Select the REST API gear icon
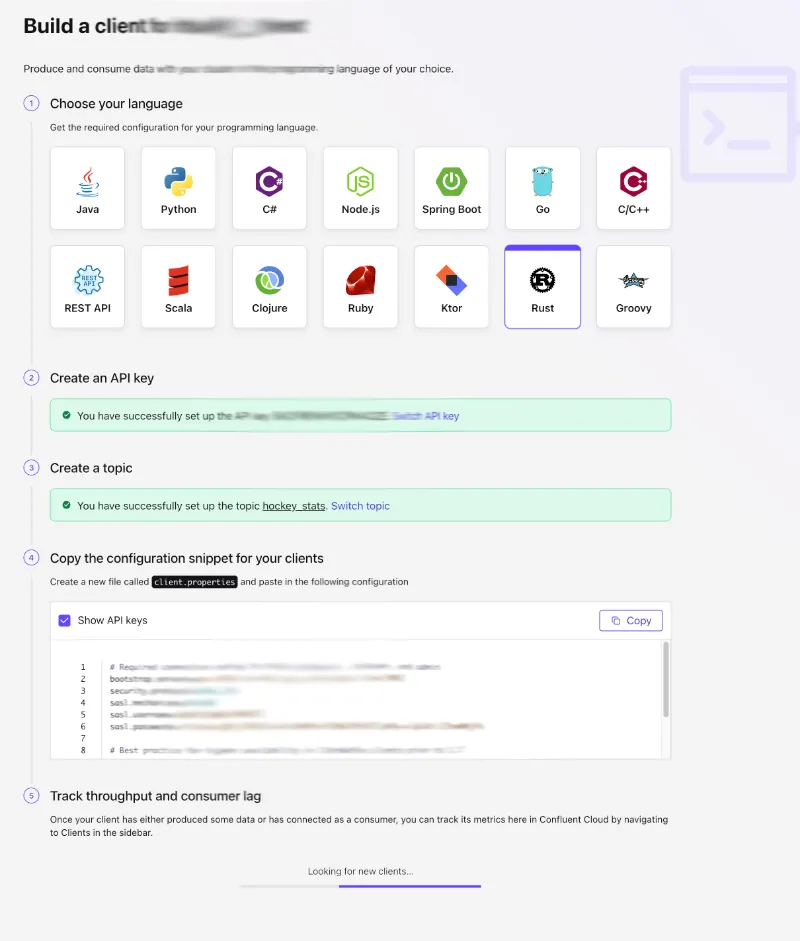Viewport: 800px width, 941px height. (x=88, y=280)
